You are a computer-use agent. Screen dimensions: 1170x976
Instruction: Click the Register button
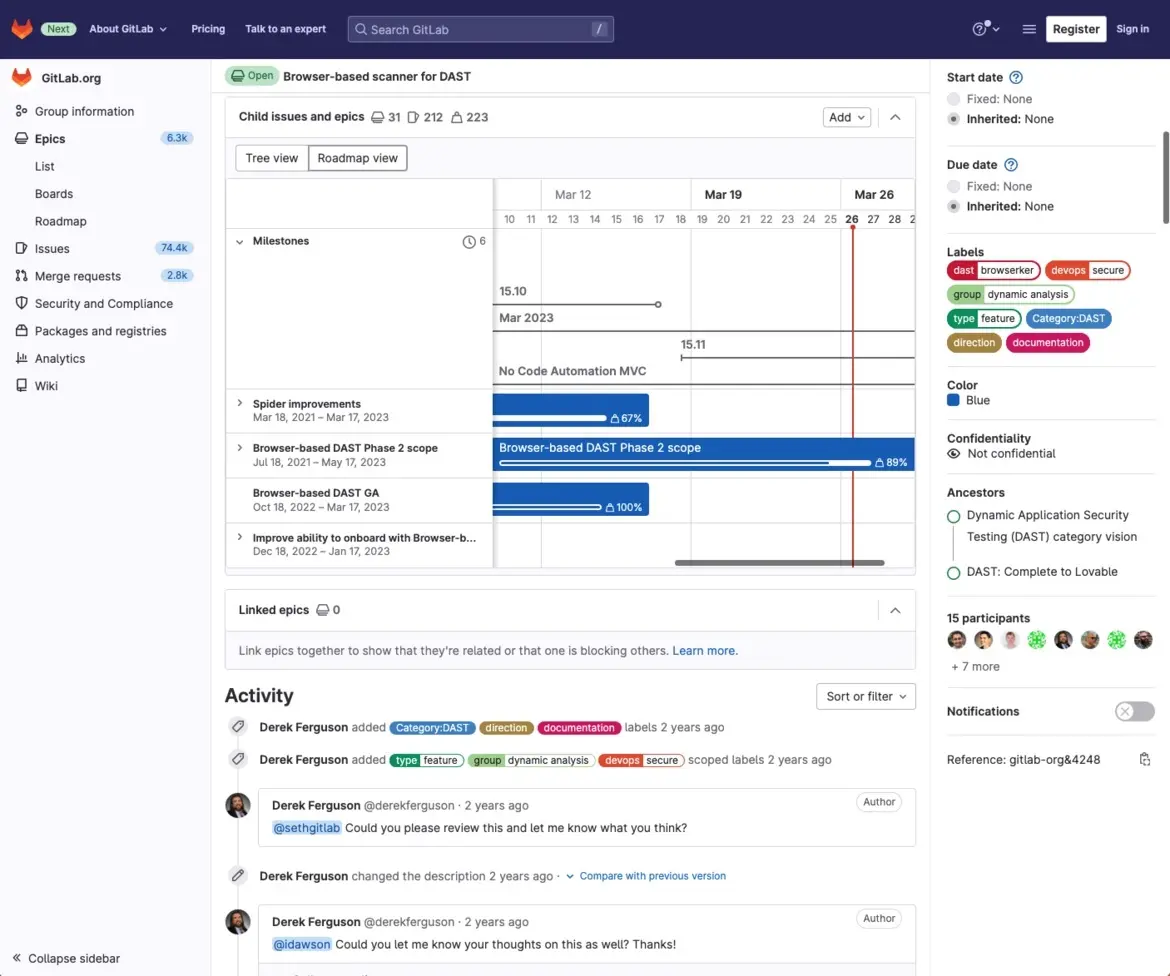[1076, 29]
